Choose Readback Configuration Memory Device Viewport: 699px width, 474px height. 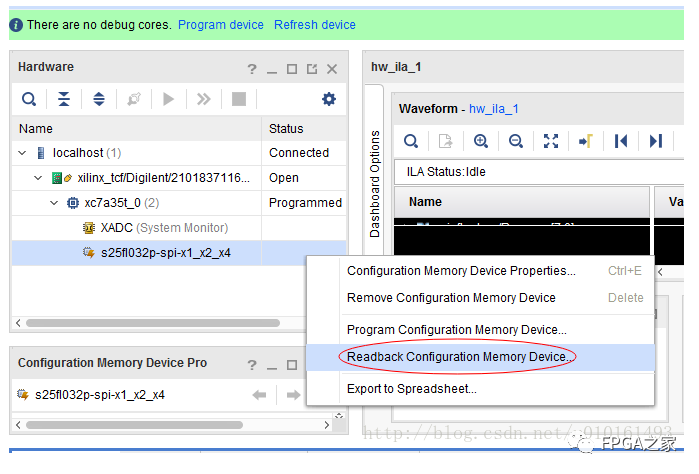481,357
